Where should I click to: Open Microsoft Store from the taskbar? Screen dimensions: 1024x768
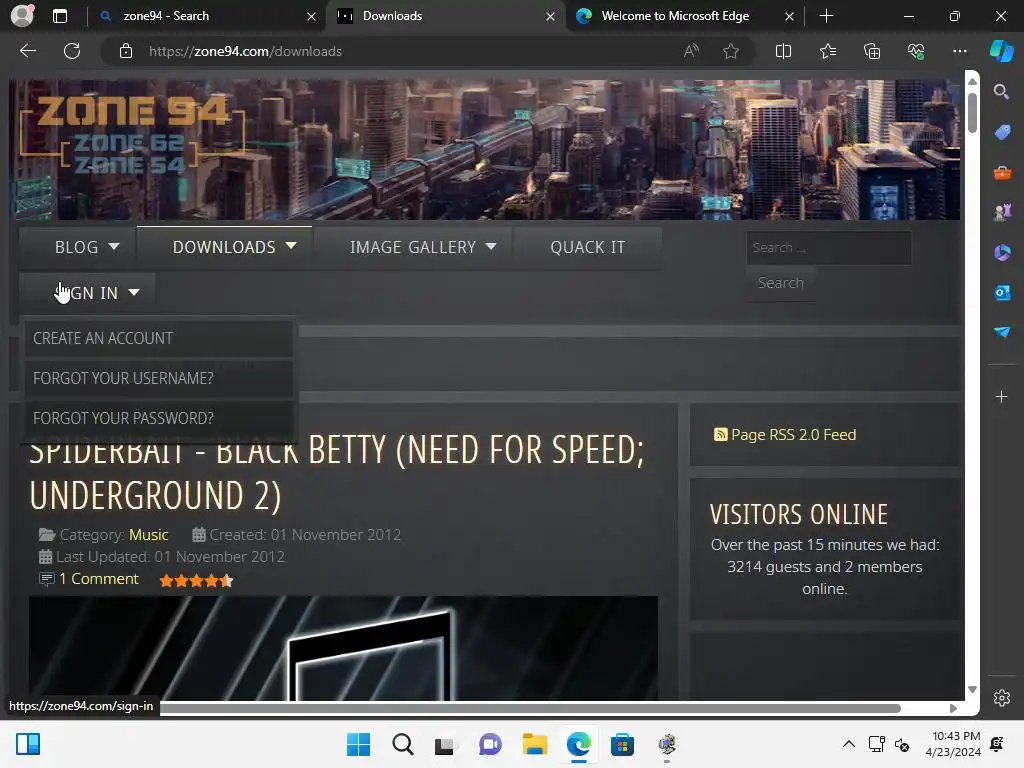[622, 744]
